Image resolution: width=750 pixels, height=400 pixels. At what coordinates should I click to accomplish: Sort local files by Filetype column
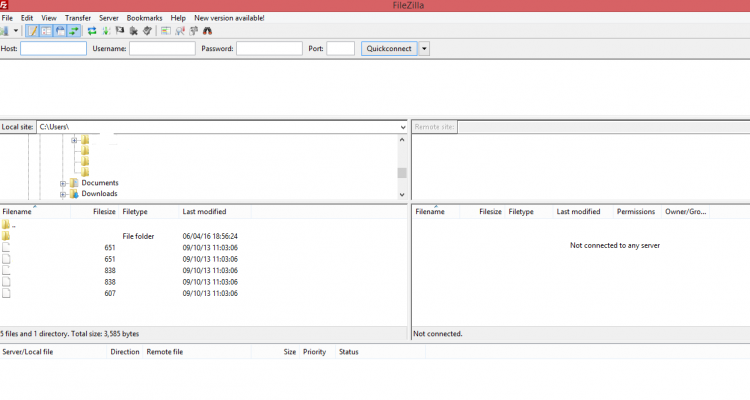pos(149,211)
